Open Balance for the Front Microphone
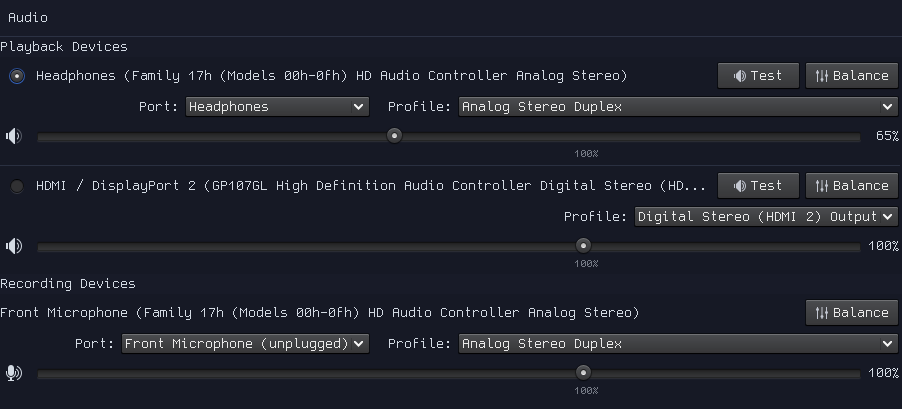Image resolution: width=902 pixels, height=409 pixels. pyautogui.click(x=851, y=313)
